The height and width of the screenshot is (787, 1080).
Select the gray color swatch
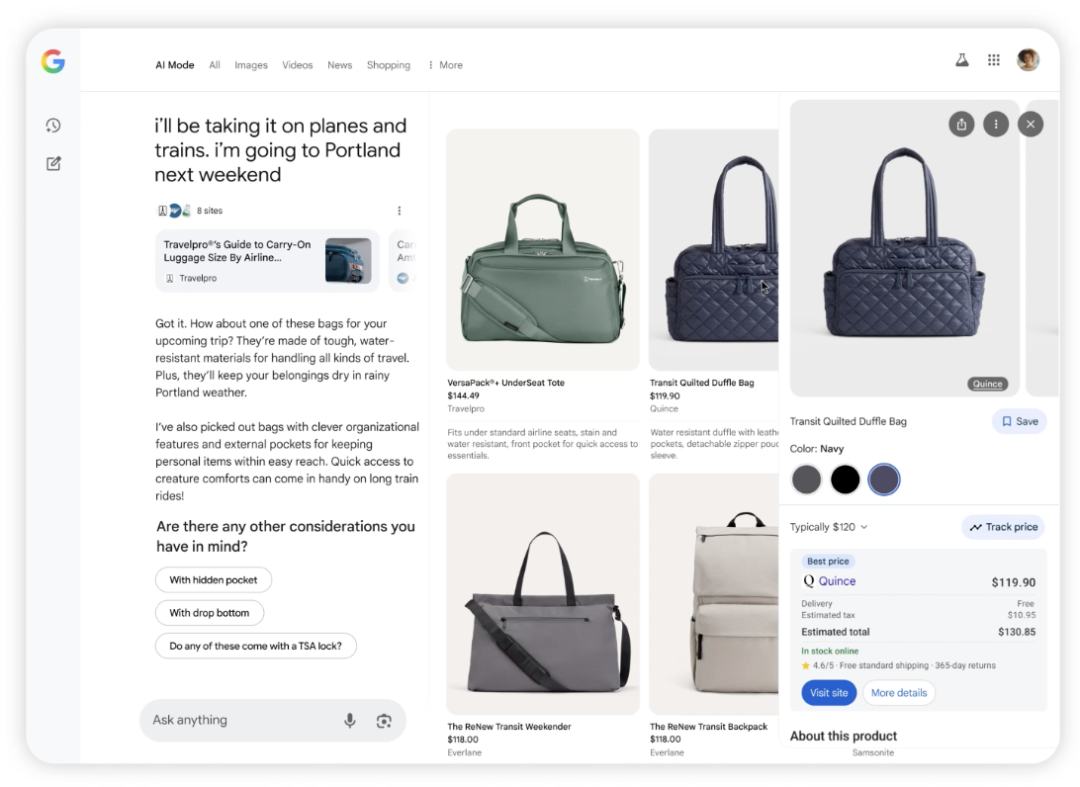click(806, 479)
